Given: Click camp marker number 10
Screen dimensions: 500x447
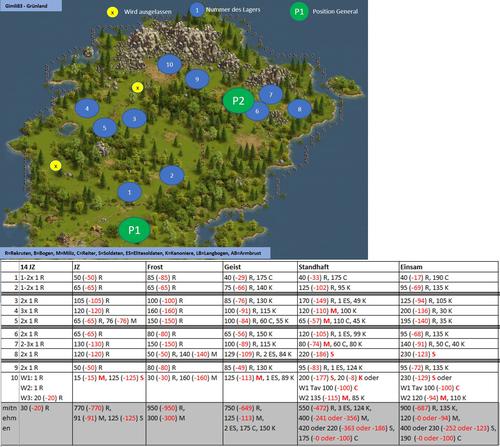Looking at the screenshot, I should (169, 64).
